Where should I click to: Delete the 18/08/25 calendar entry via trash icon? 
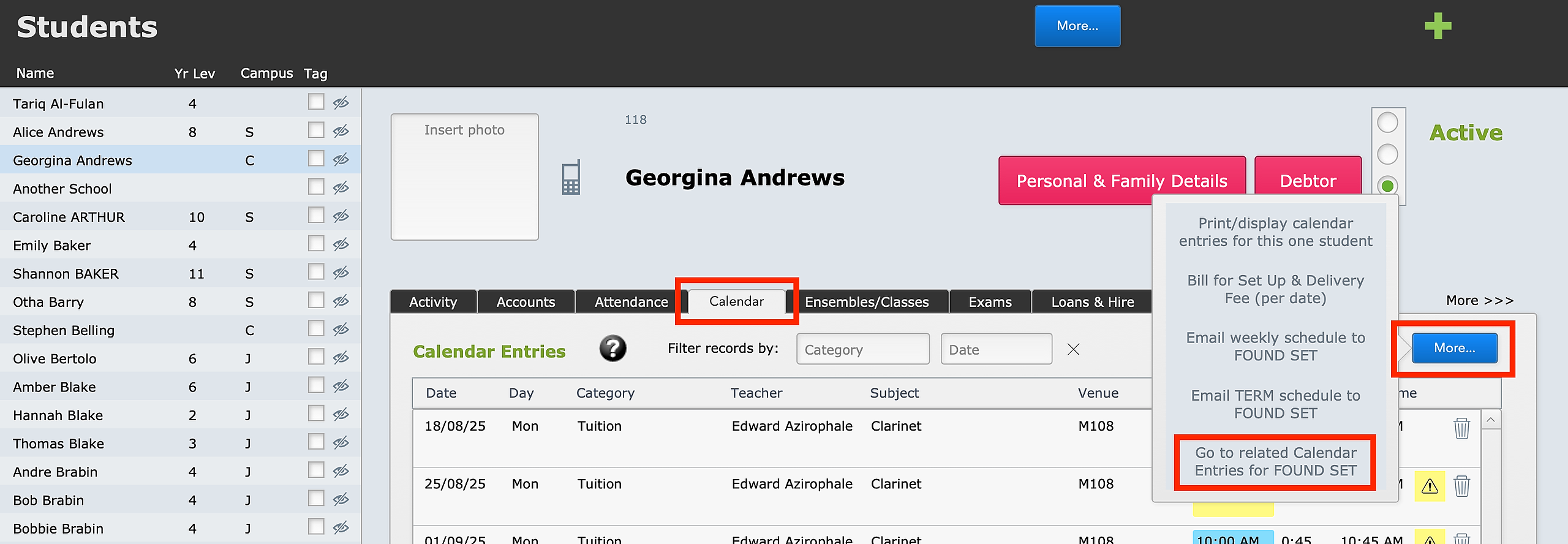[x=1461, y=428]
